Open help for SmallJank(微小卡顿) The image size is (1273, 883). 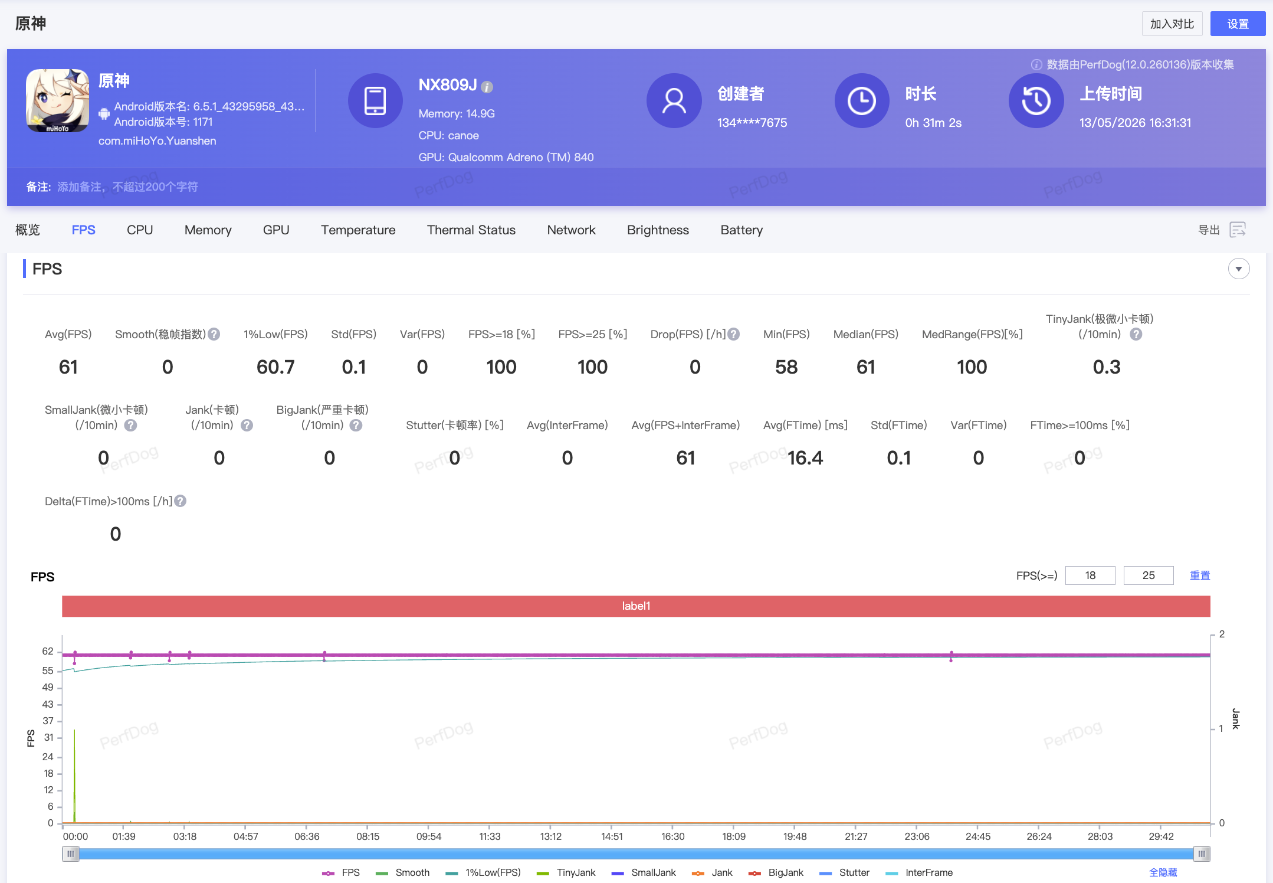(131, 425)
